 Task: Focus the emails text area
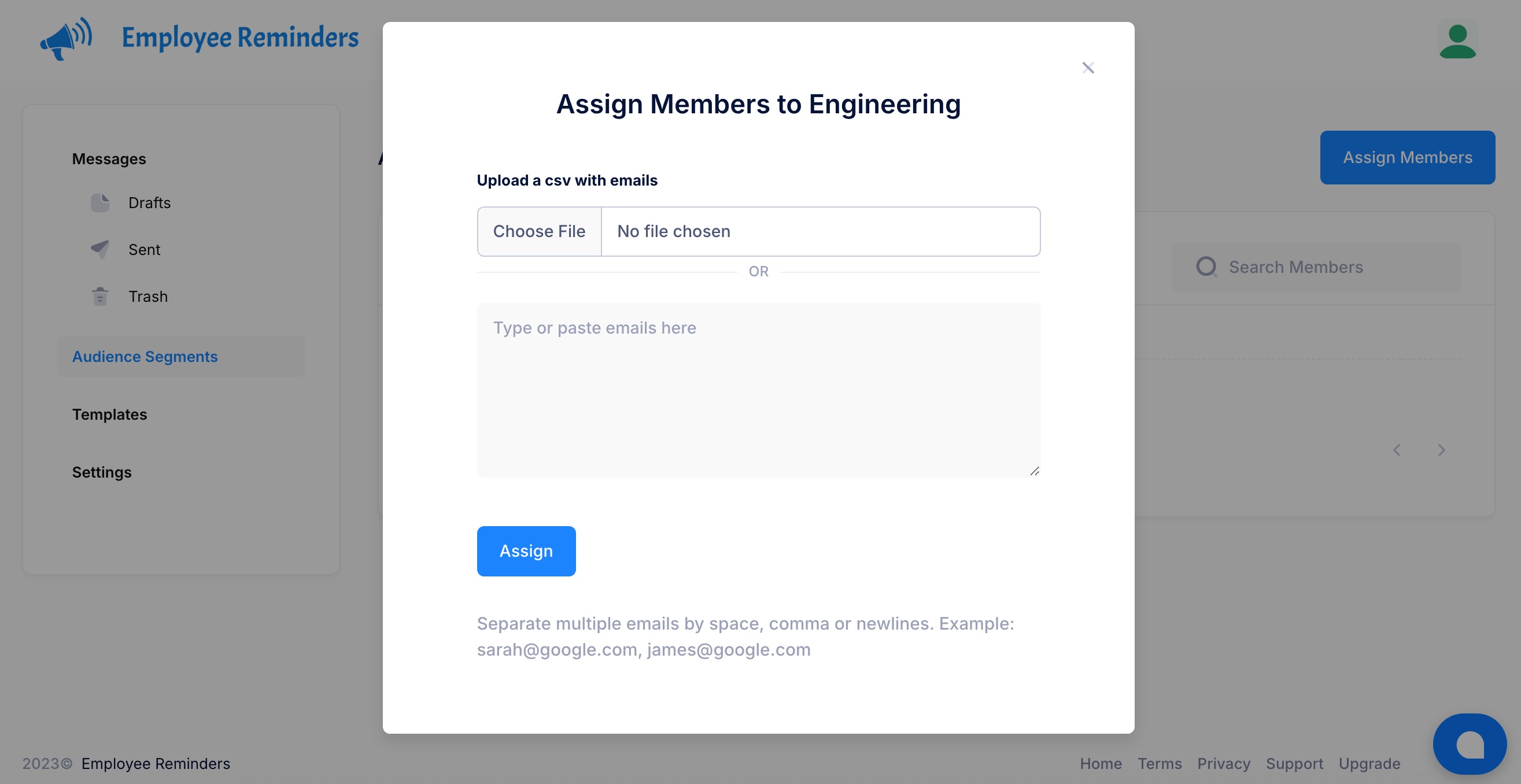[x=758, y=390]
